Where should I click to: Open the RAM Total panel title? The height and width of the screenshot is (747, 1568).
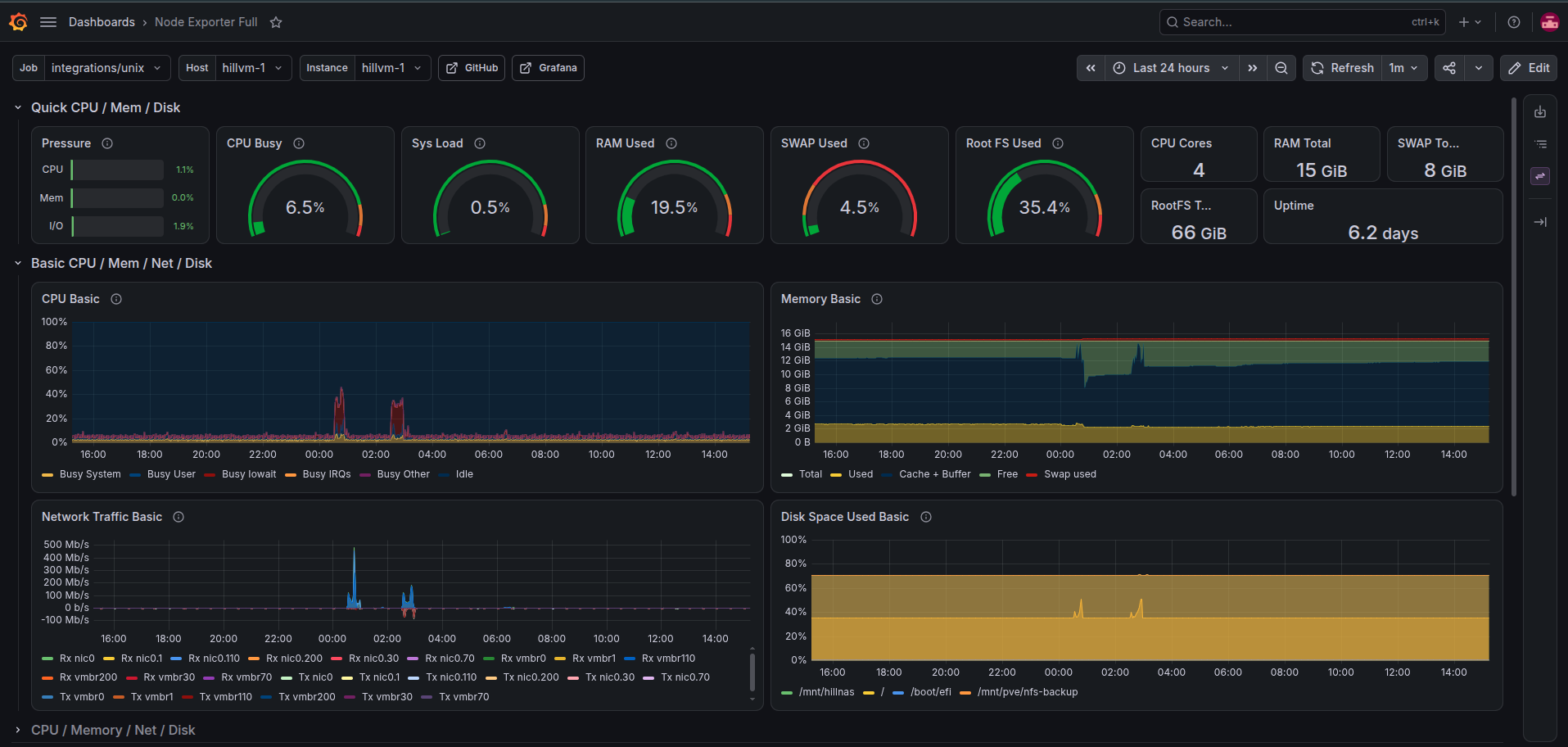(1302, 143)
